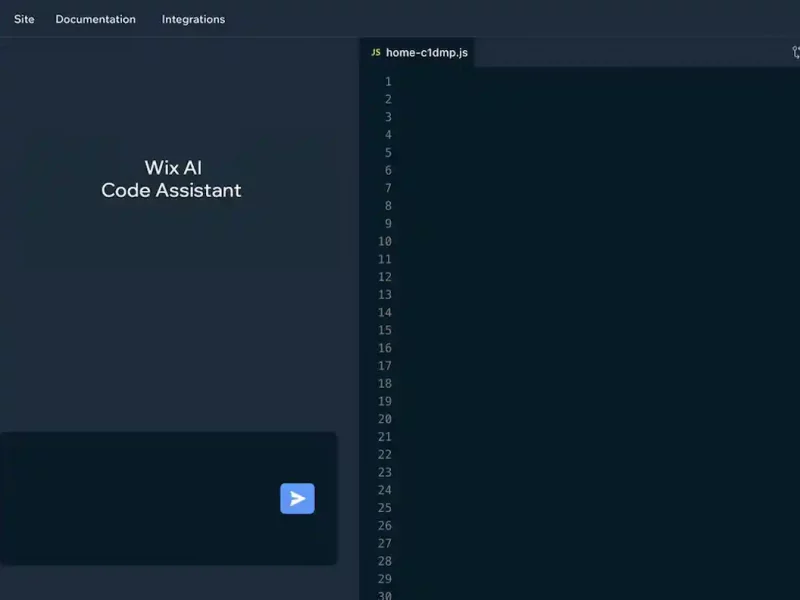The height and width of the screenshot is (600, 800).
Task: Select line number 10 in the gutter
Action: coord(385,241)
